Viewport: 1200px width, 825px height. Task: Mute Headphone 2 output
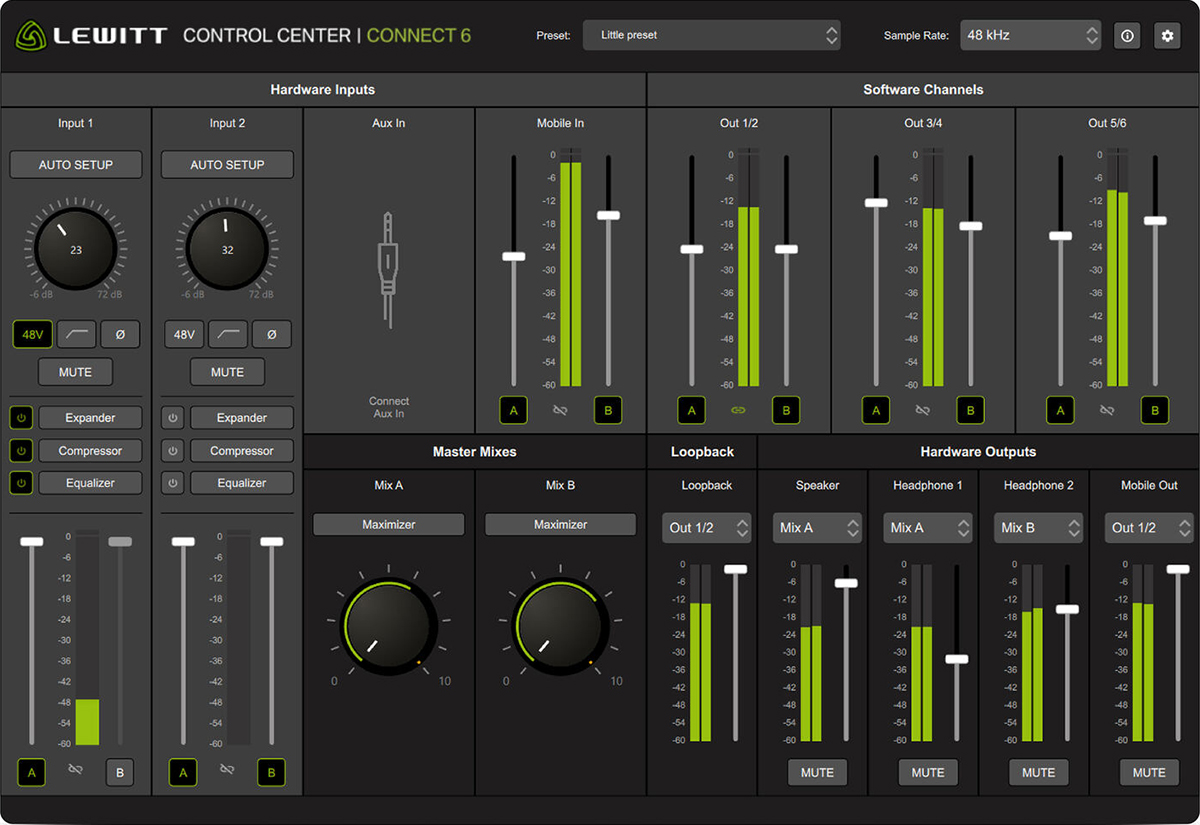(1038, 773)
